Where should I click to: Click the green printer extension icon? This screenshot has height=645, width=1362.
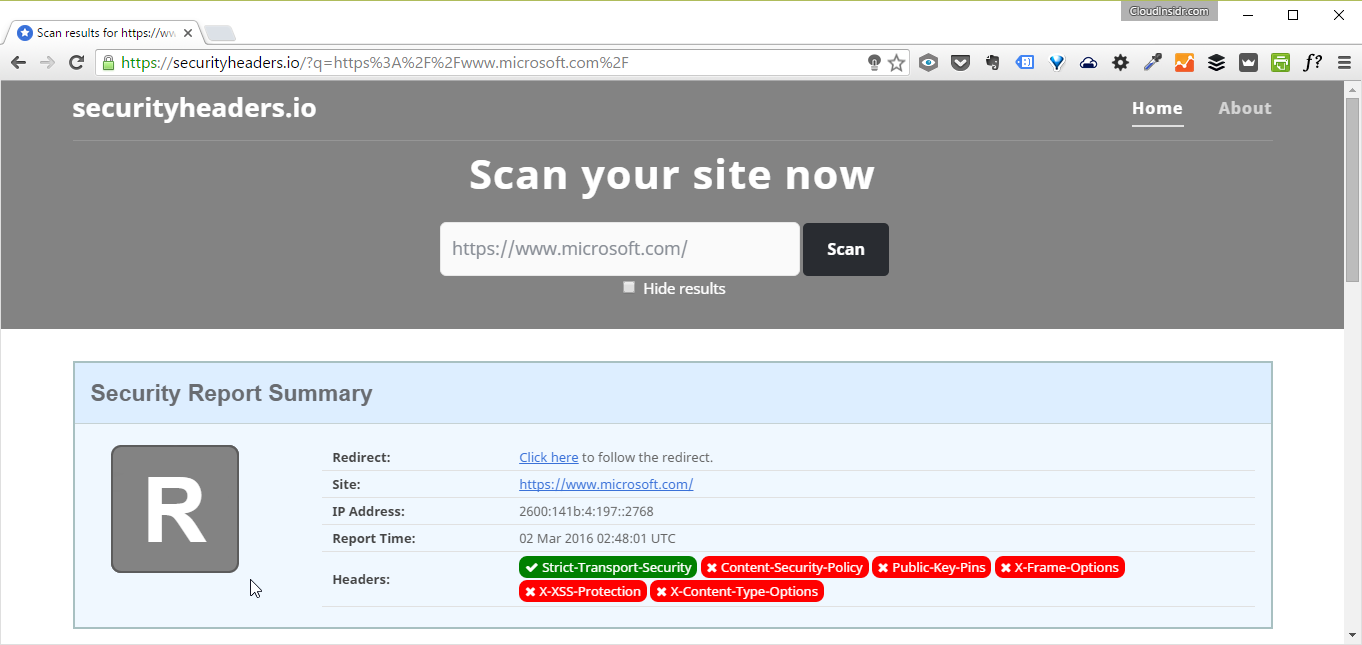1280,63
